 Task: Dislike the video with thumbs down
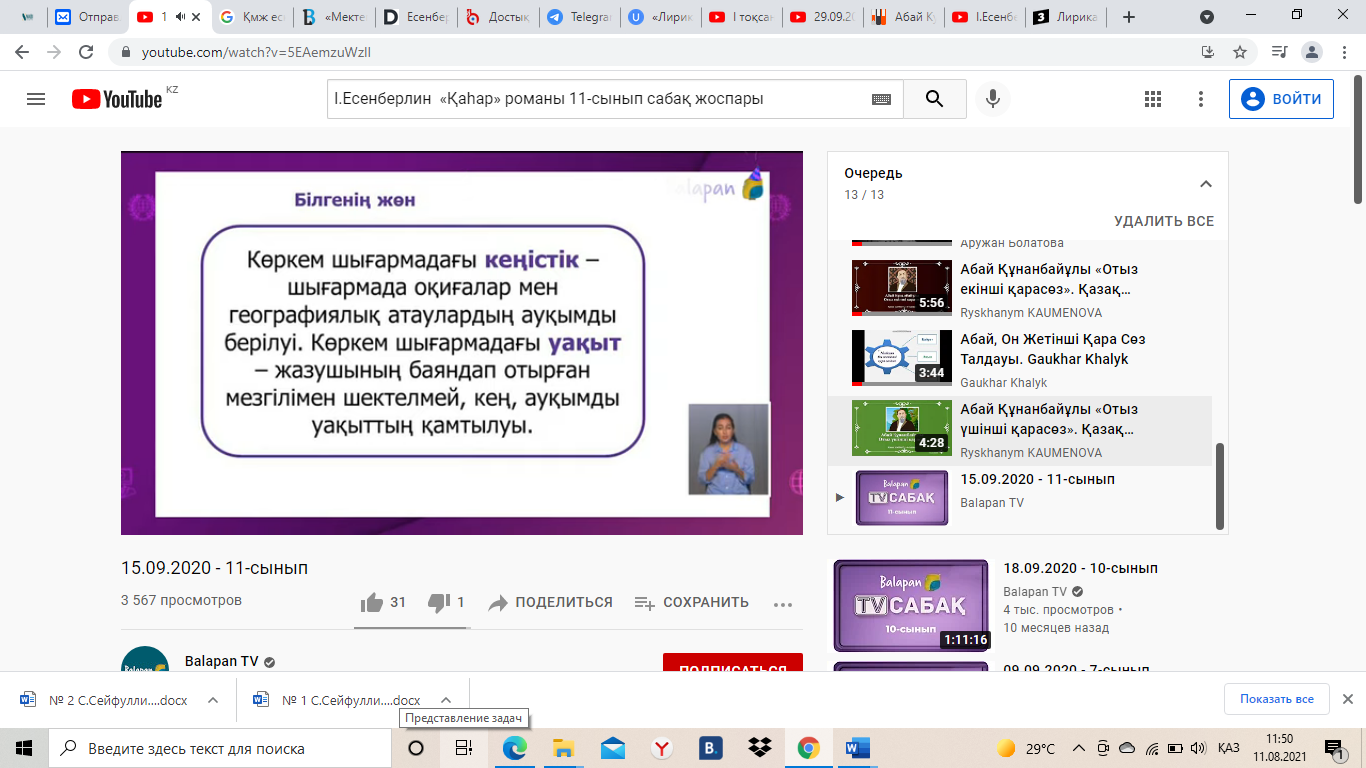(x=437, y=603)
